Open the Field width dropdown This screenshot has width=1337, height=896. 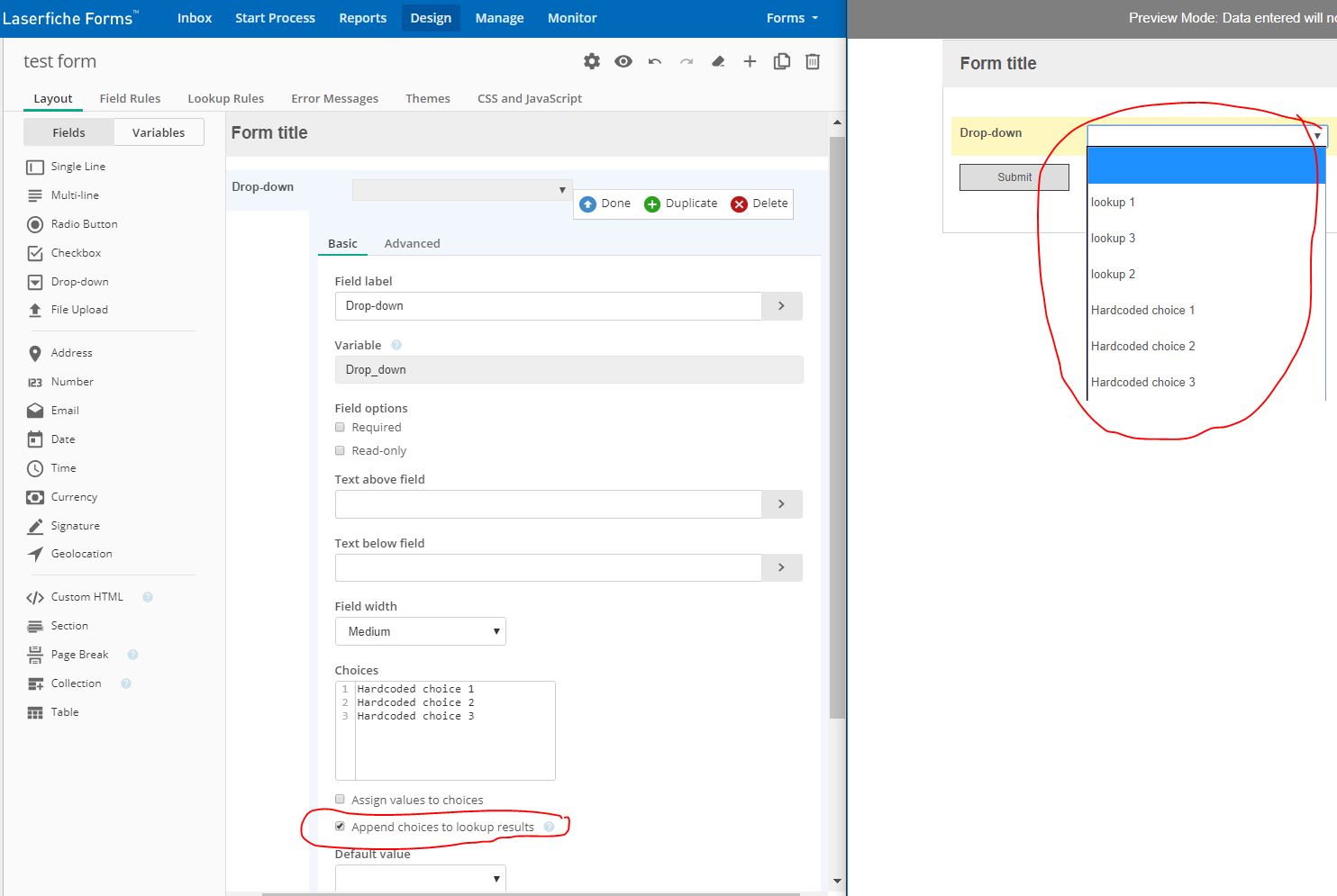click(x=420, y=631)
